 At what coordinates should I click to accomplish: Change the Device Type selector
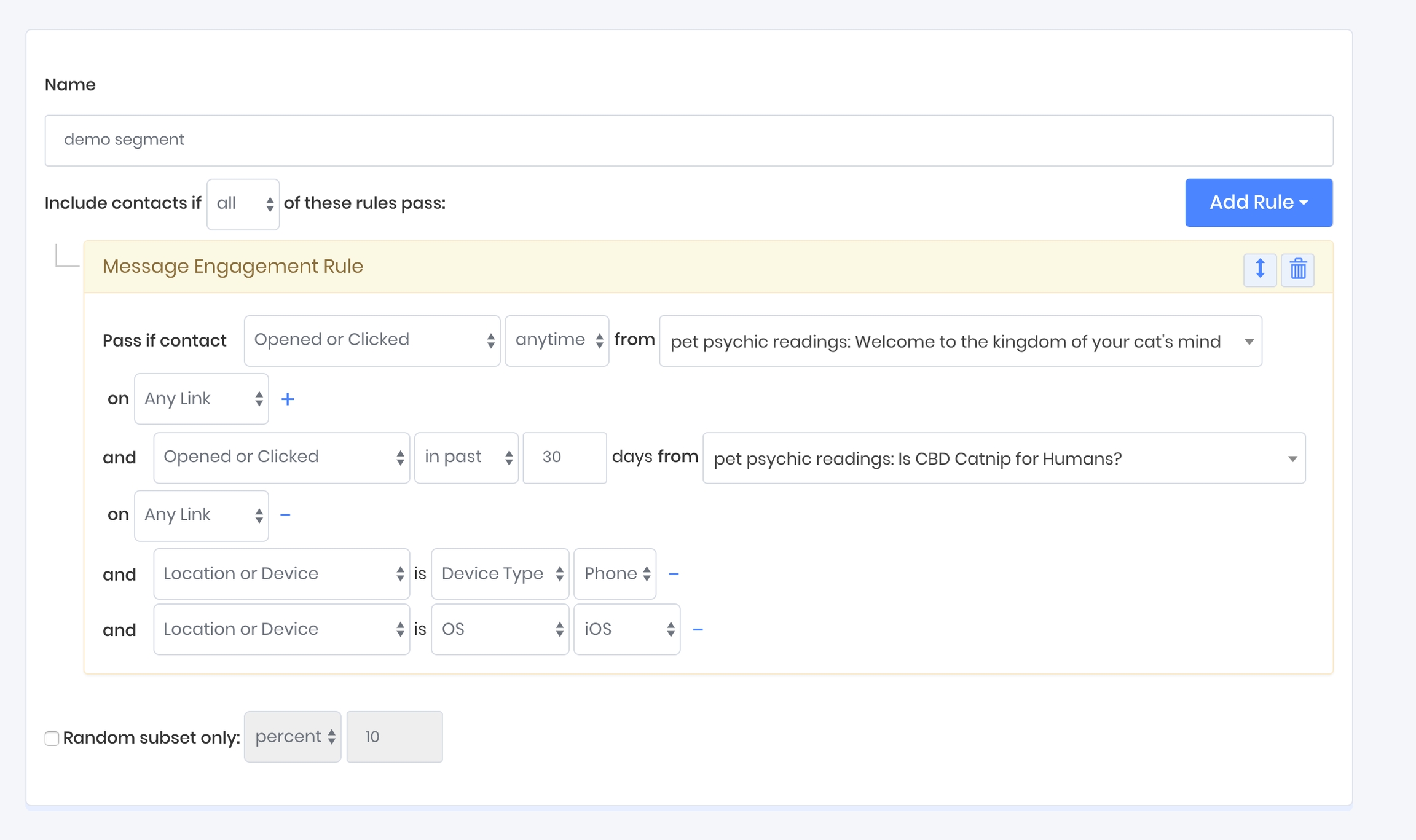(x=500, y=574)
